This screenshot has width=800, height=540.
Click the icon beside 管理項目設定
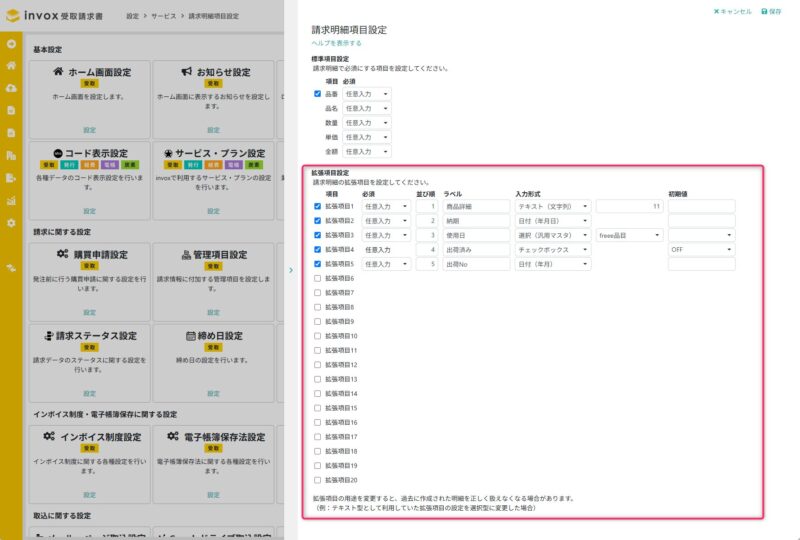click(x=186, y=254)
